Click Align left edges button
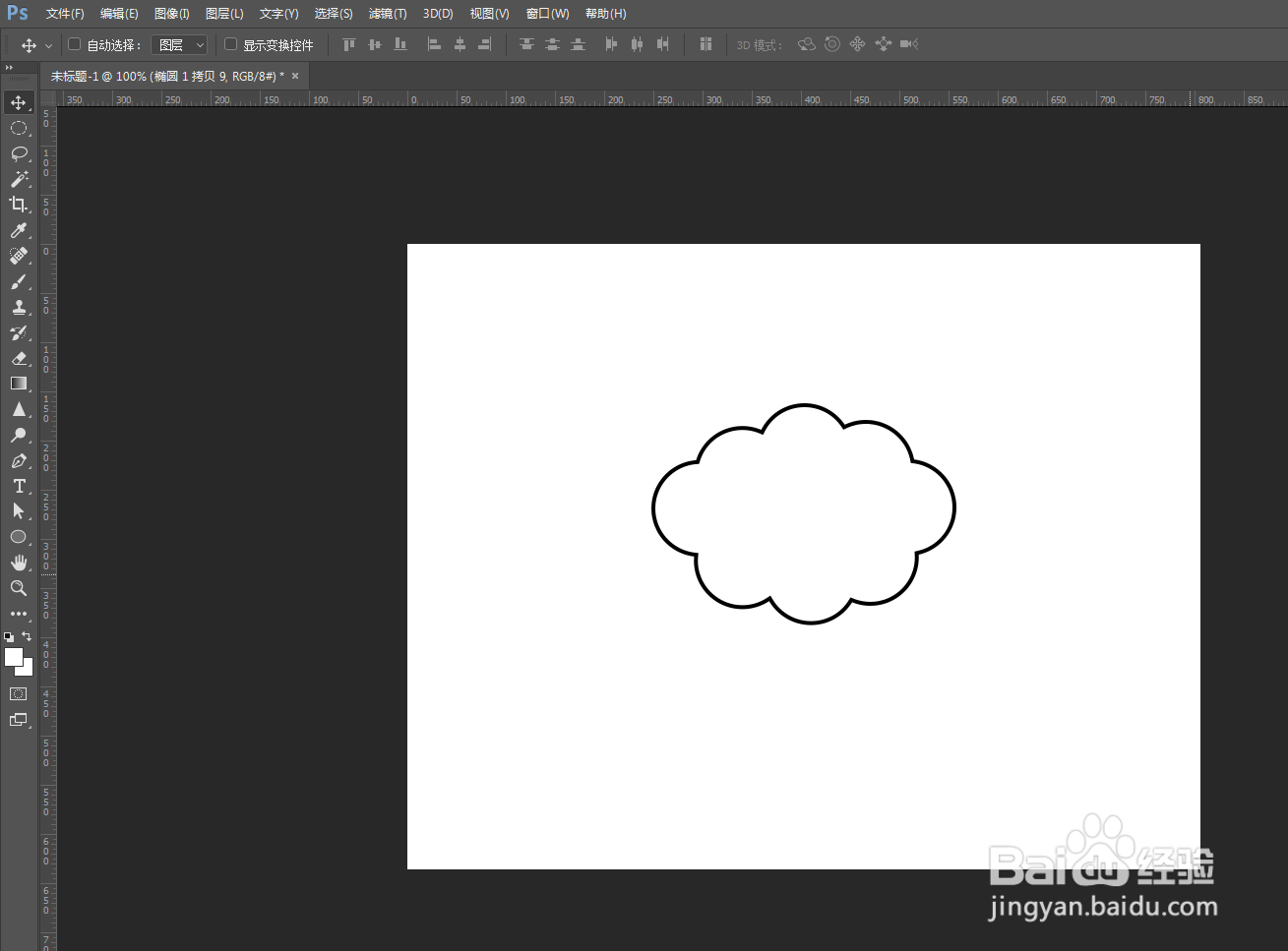The width and height of the screenshot is (1288, 951). 434,44
